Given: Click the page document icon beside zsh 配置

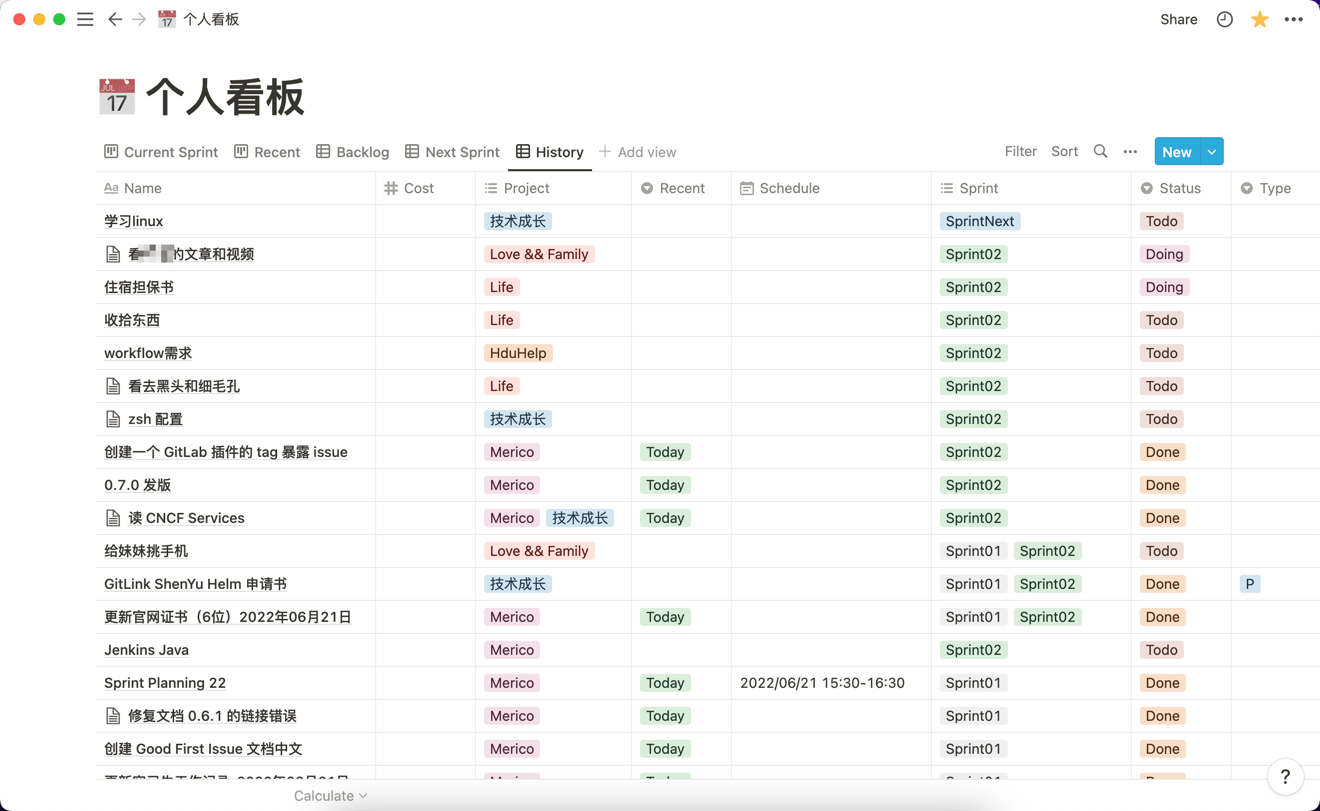Looking at the screenshot, I should click(x=113, y=419).
